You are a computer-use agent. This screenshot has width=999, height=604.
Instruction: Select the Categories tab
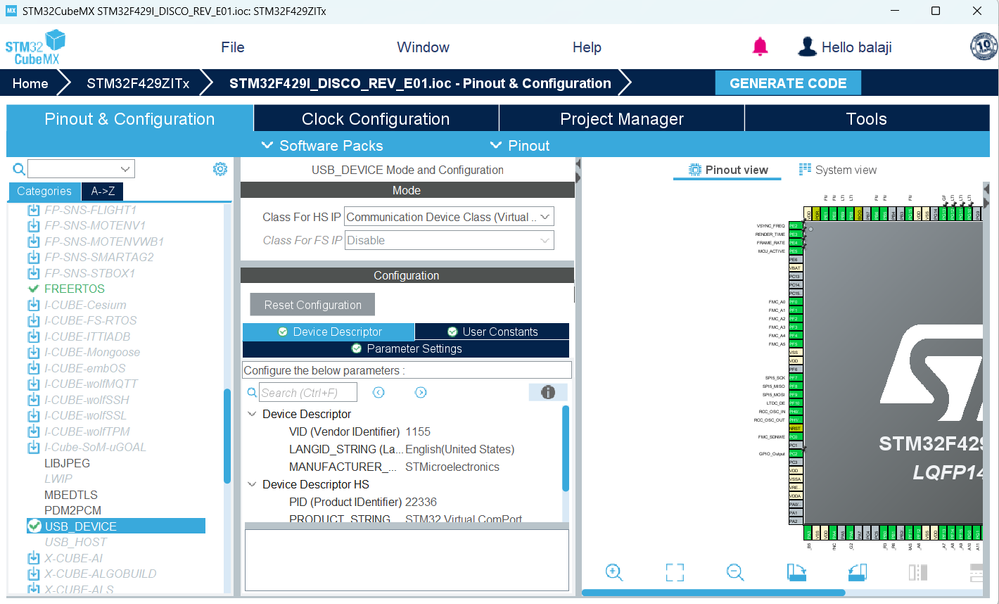[x=44, y=191]
